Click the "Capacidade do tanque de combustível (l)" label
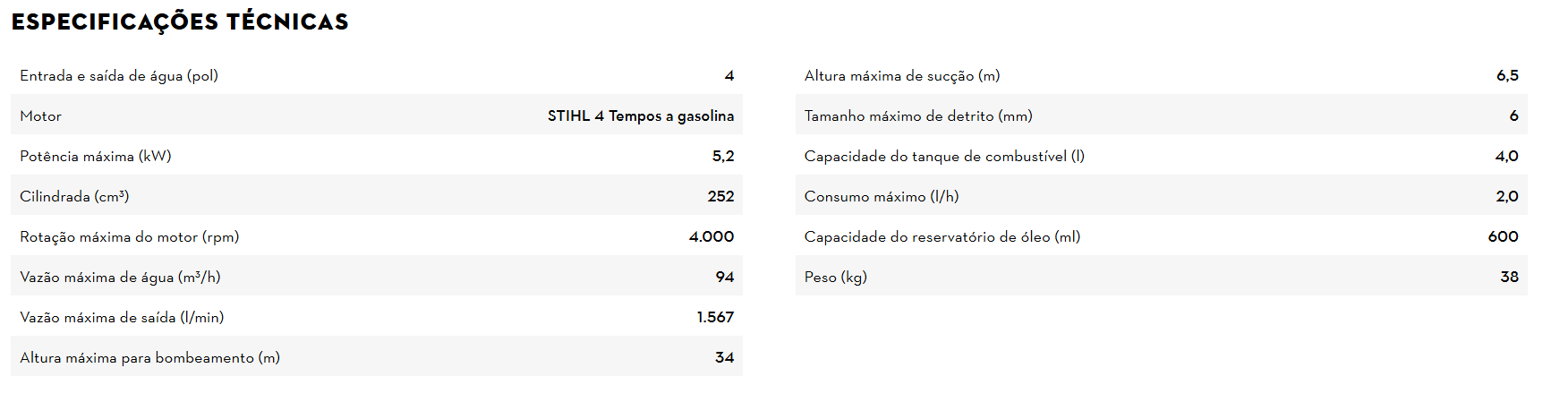1568x402 pixels. 944,157
